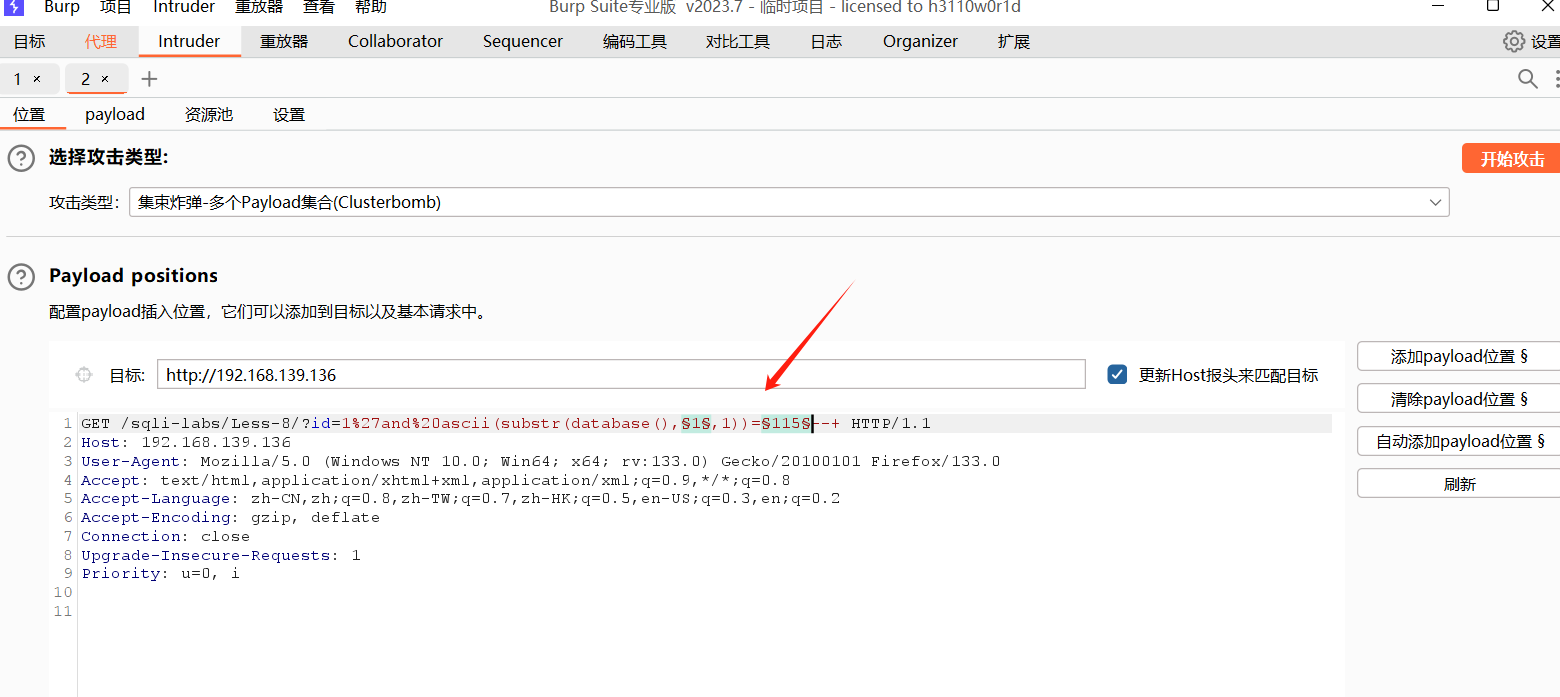Click the 刷新 button
1560x697 pixels.
click(1458, 484)
